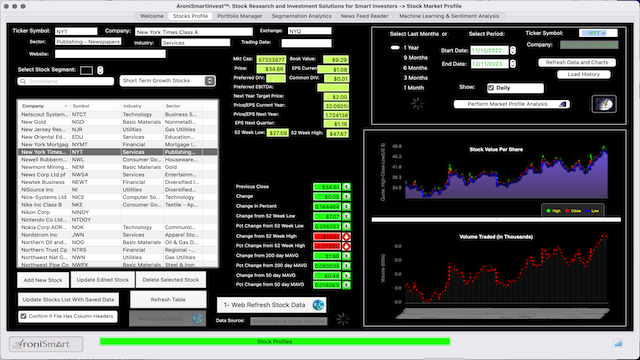Switch to the Welcome tab
Screen dimensions: 640x360
pos(151,16)
